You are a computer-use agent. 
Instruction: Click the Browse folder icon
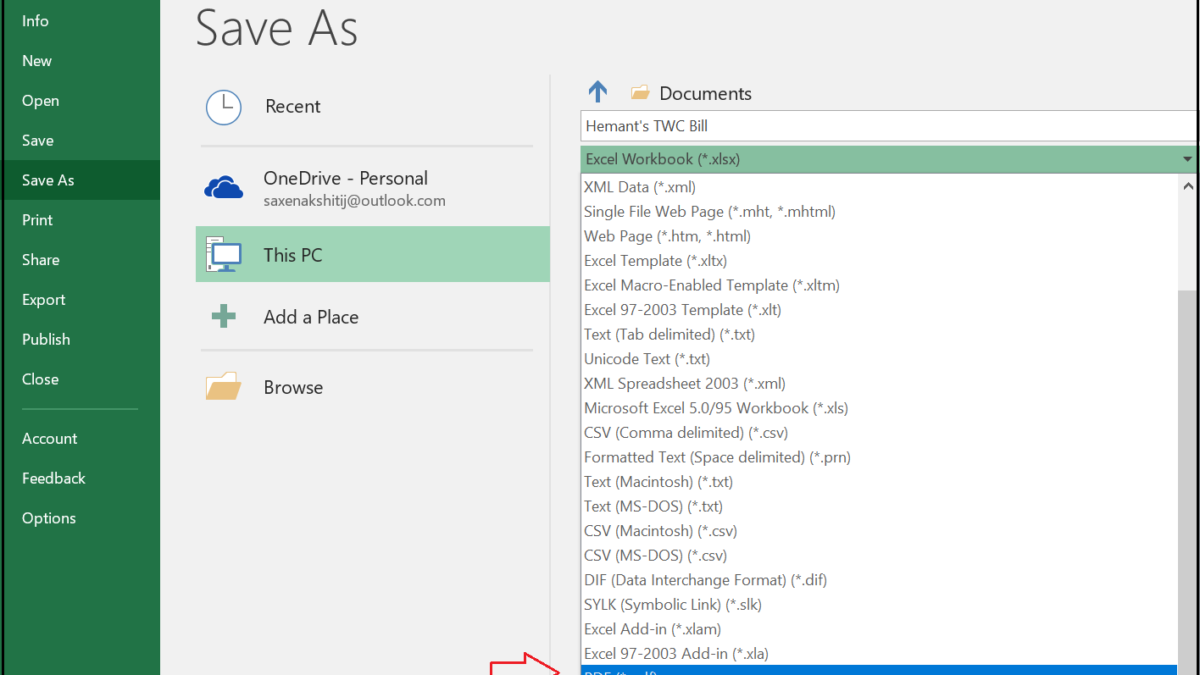point(223,387)
